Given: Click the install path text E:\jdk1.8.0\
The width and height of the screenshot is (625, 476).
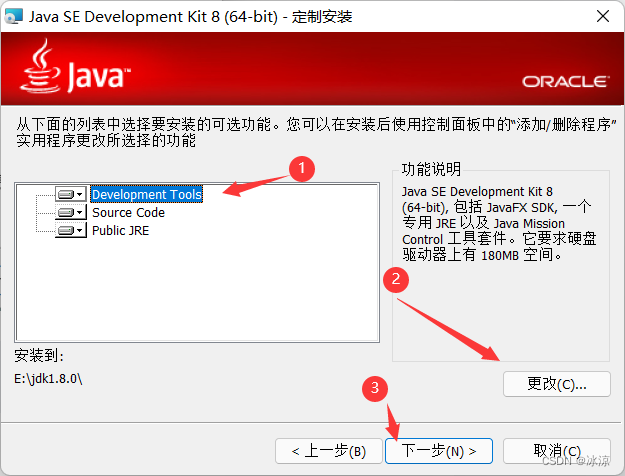Looking at the screenshot, I should [48, 378].
